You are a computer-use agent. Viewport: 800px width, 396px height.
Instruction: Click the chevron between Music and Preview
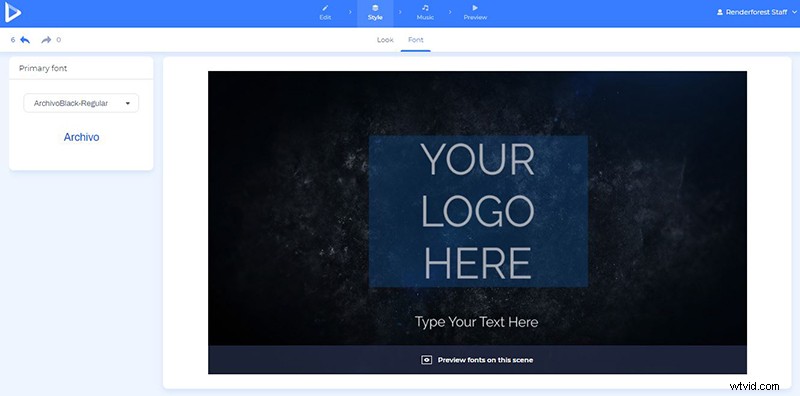coord(449,12)
